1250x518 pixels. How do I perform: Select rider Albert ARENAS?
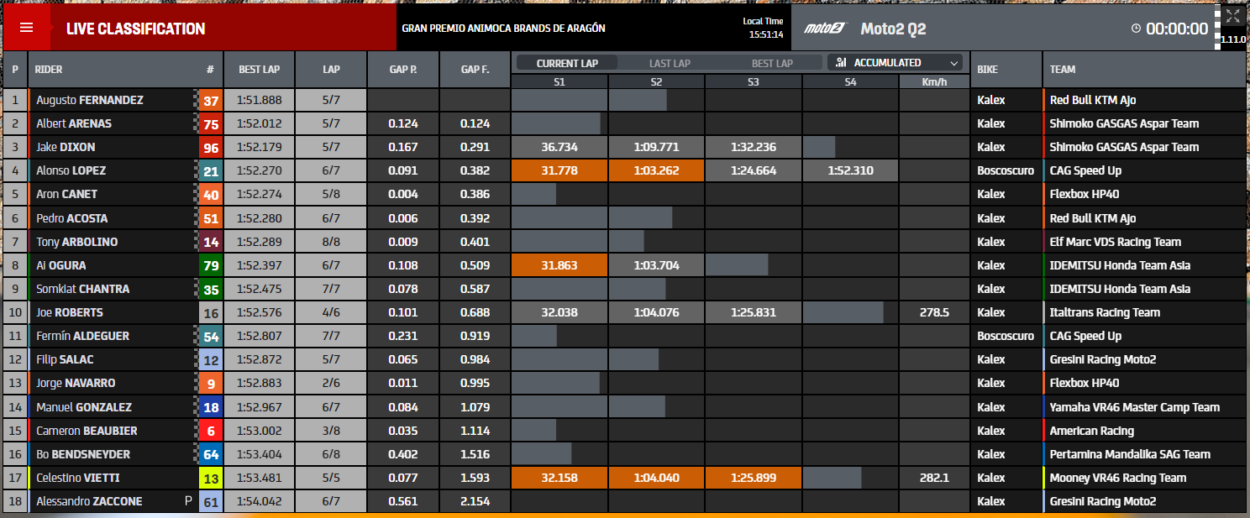[74, 124]
